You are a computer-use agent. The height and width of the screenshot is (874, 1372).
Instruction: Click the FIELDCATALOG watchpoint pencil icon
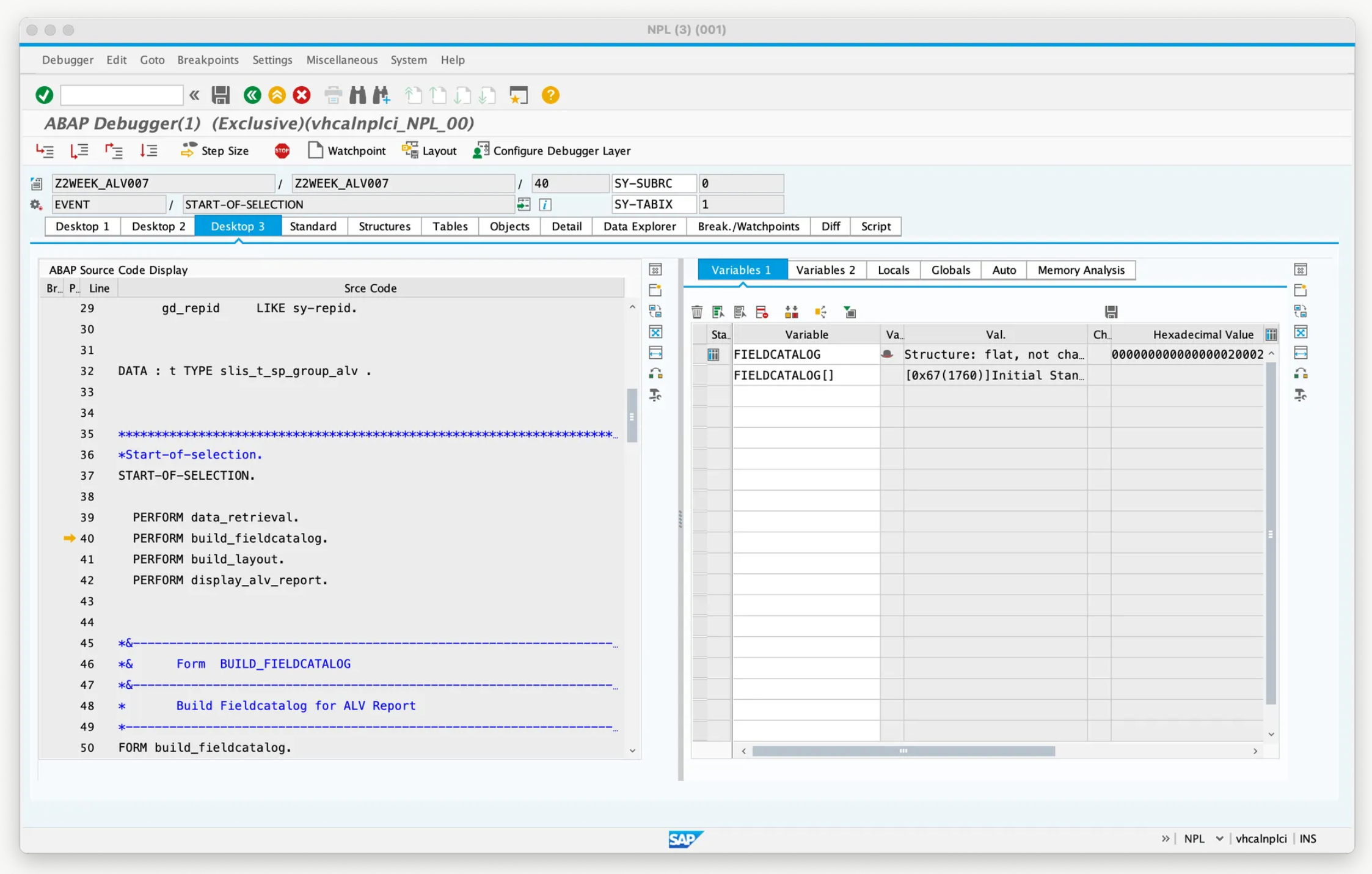point(888,354)
